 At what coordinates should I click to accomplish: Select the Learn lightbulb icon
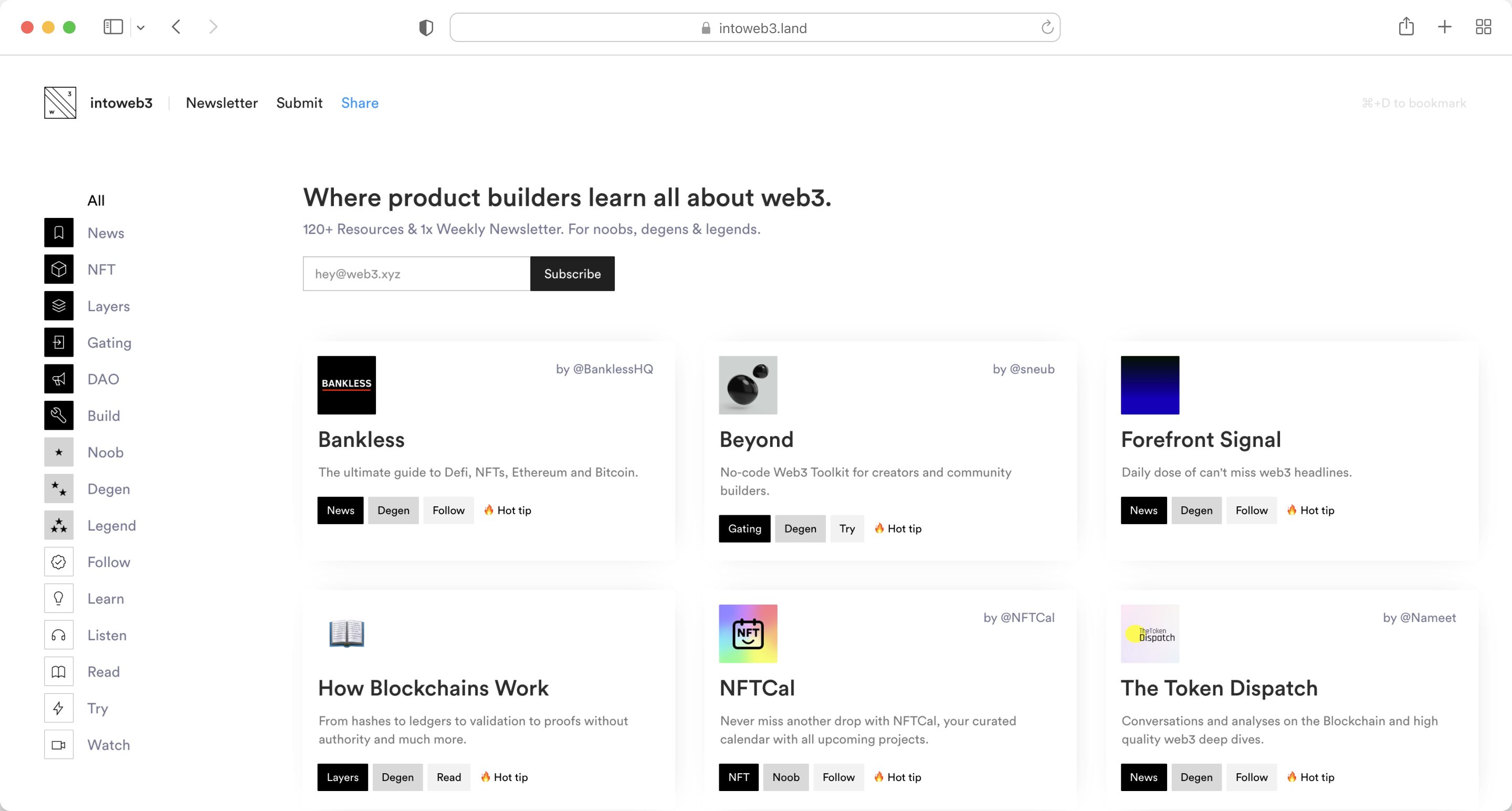tap(59, 598)
